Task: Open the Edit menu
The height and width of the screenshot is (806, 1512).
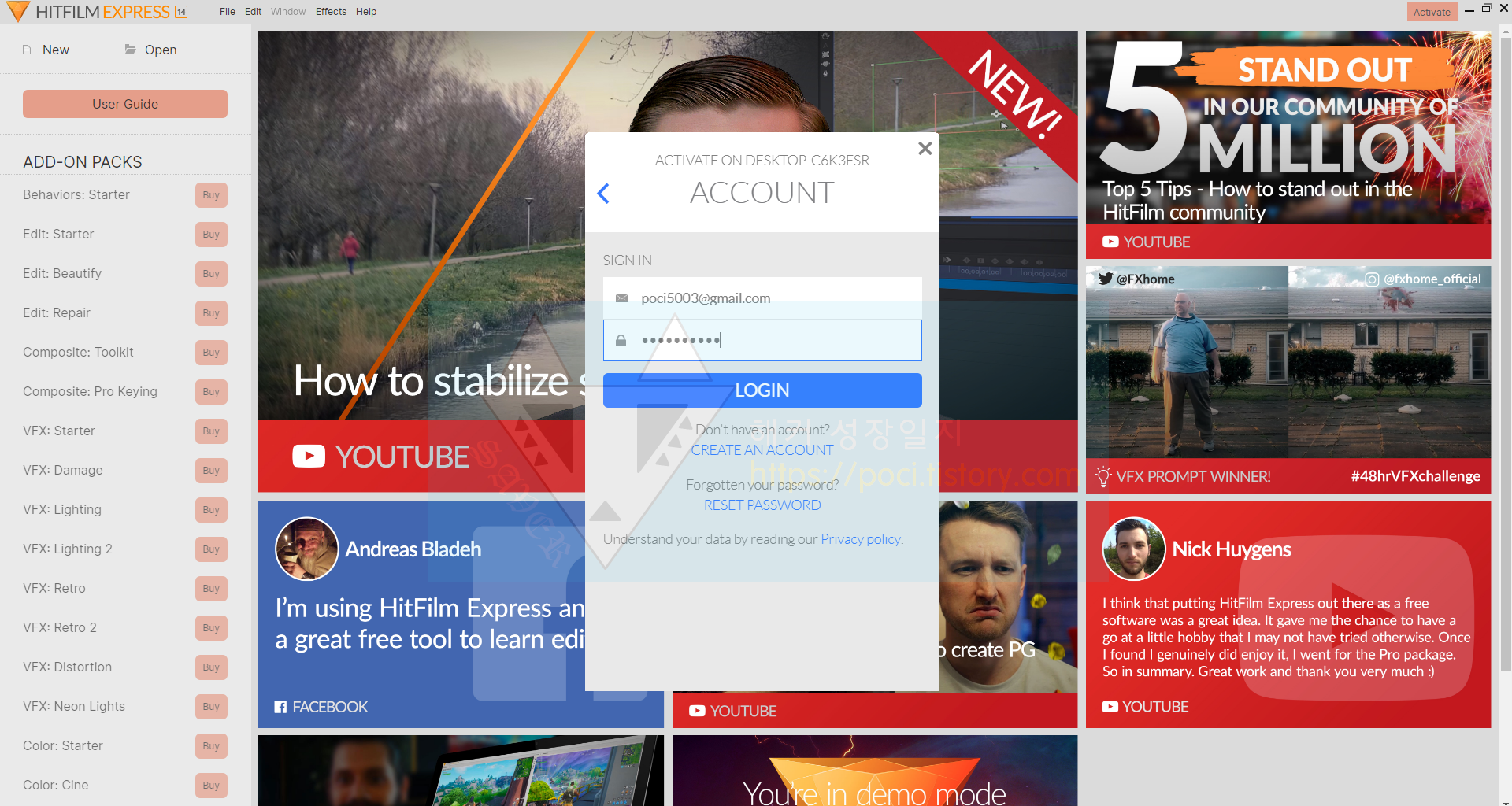Action: pos(253,12)
